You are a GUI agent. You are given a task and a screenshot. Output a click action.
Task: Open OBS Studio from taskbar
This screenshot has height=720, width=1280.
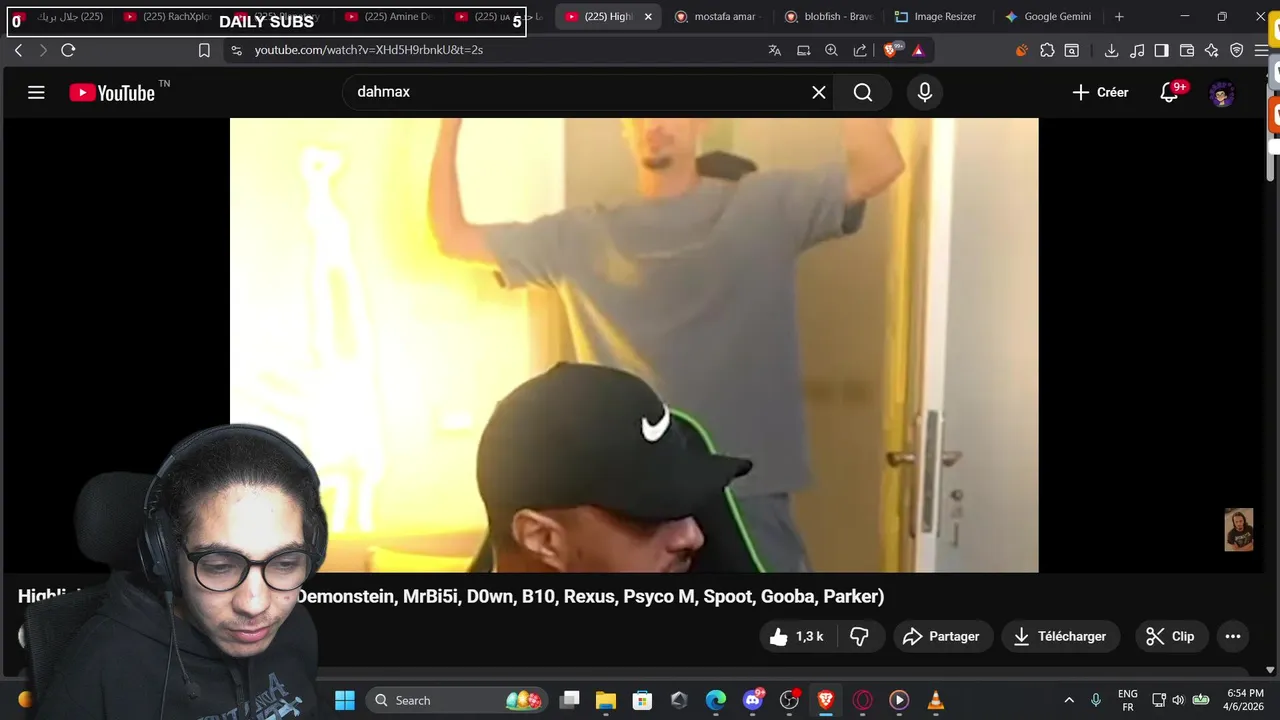click(x=789, y=700)
